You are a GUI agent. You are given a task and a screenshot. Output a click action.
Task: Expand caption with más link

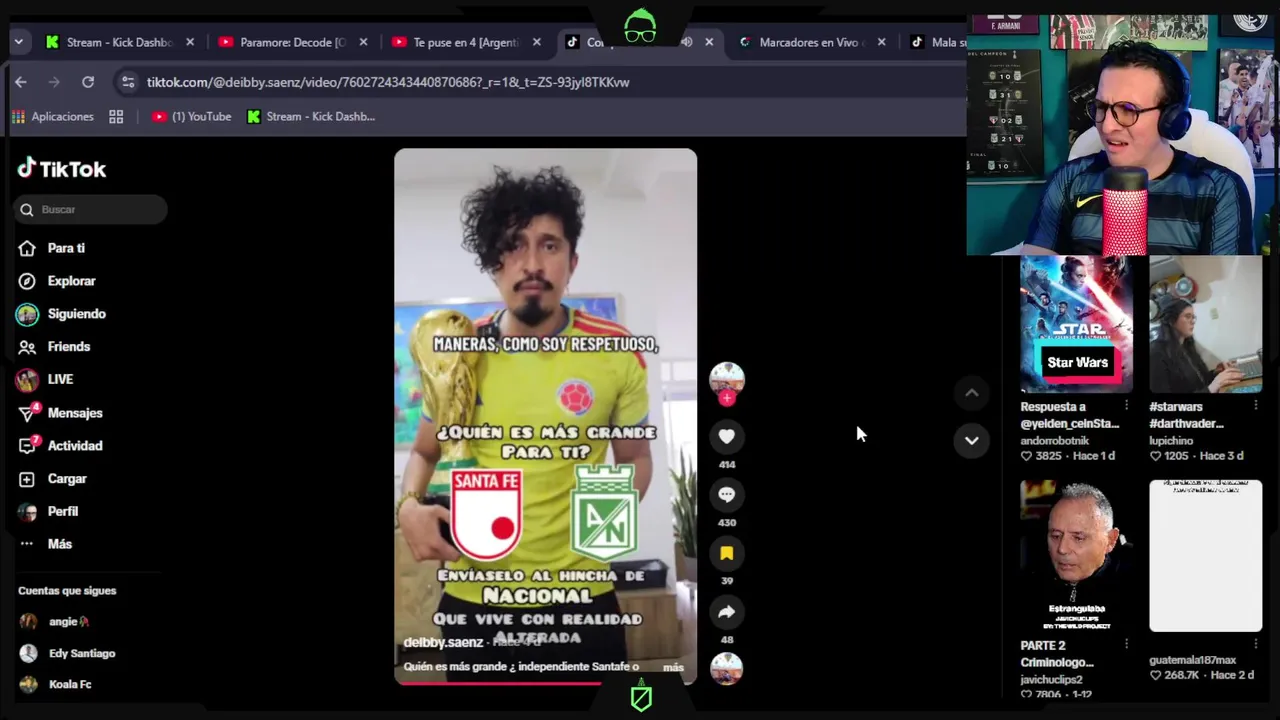point(673,667)
